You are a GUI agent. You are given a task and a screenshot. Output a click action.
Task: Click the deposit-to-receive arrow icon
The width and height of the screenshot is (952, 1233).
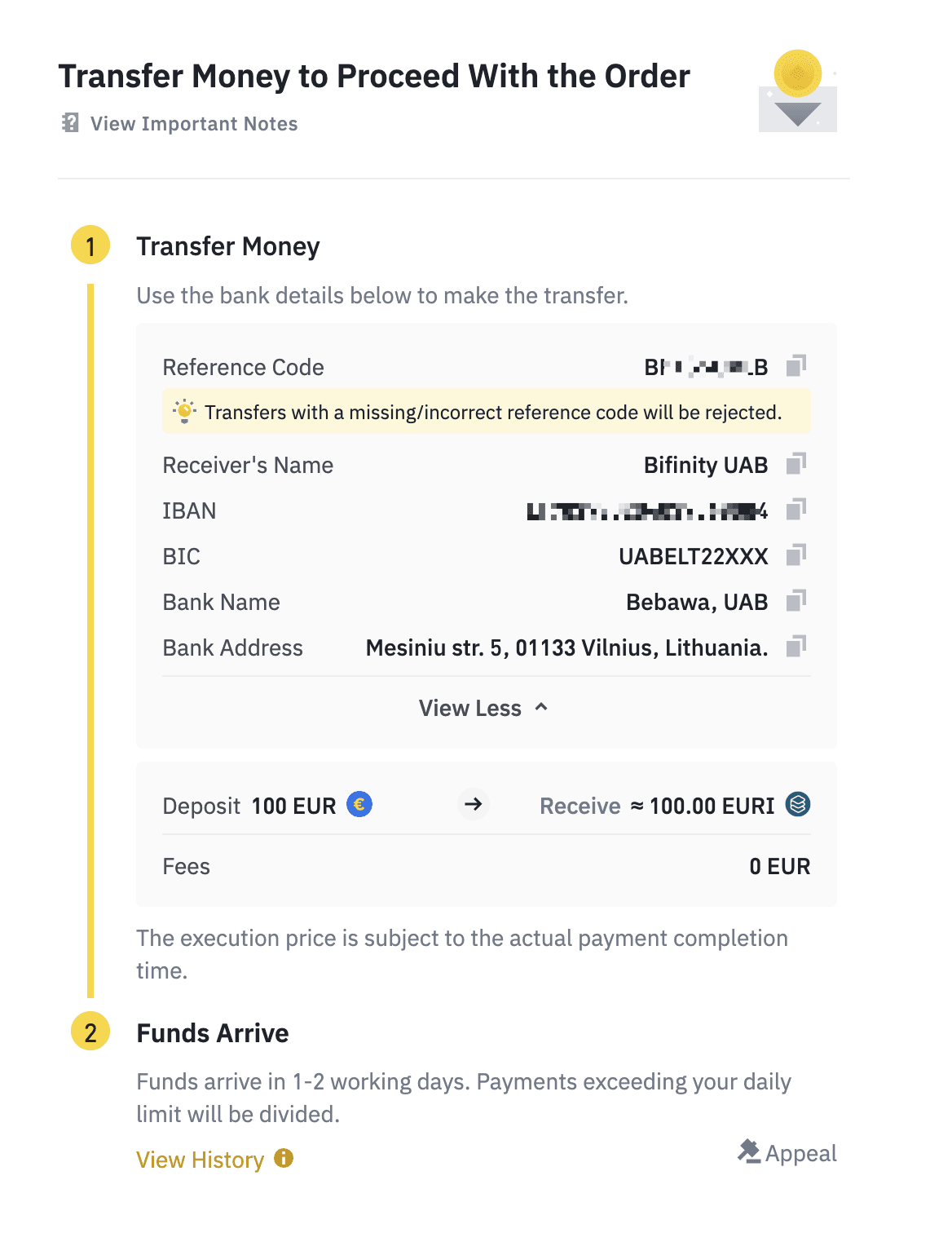coord(473,805)
